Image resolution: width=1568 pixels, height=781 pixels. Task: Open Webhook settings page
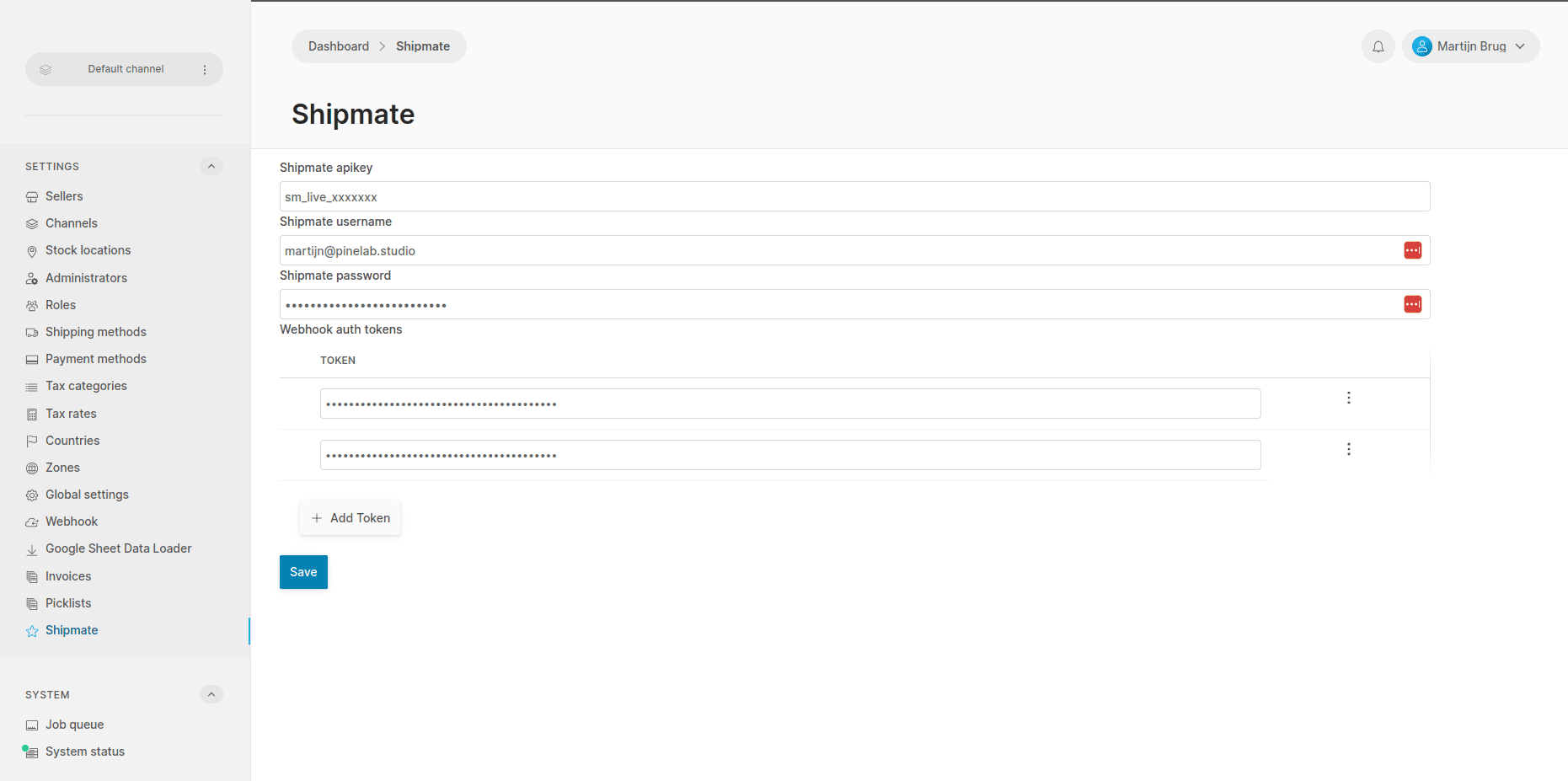[x=72, y=522]
